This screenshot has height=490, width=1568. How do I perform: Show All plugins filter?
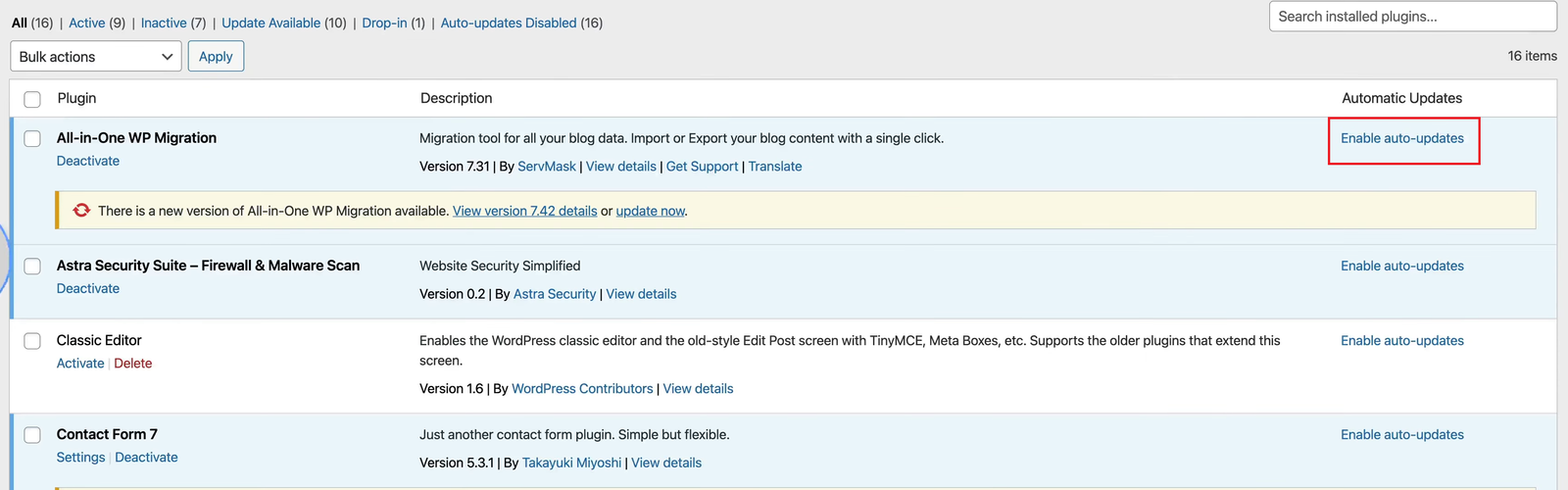[20, 23]
